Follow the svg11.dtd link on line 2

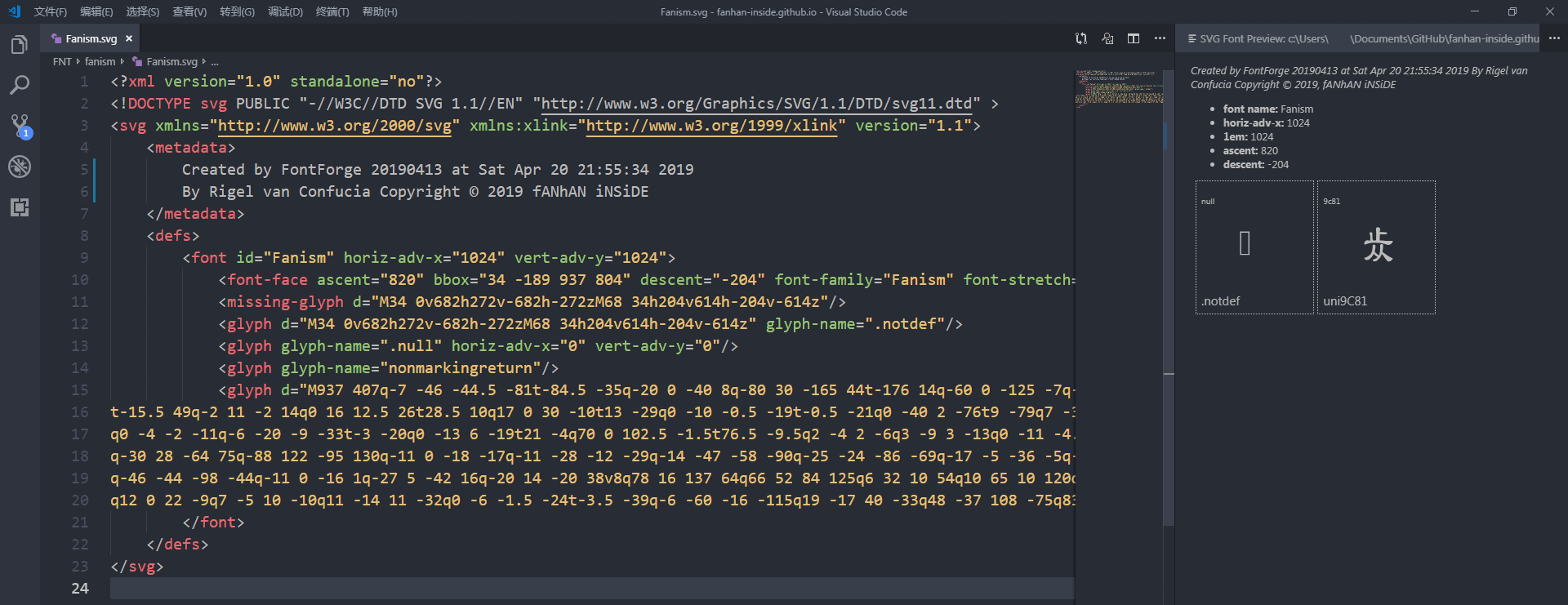pyautogui.click(x=757, y=104)
